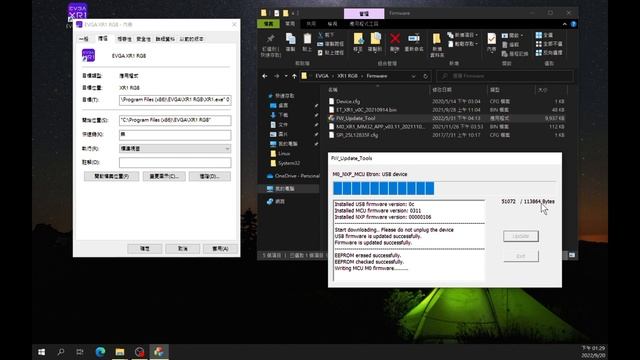
Task: Click the Start in field in Properties
Action: click(175, 120)
